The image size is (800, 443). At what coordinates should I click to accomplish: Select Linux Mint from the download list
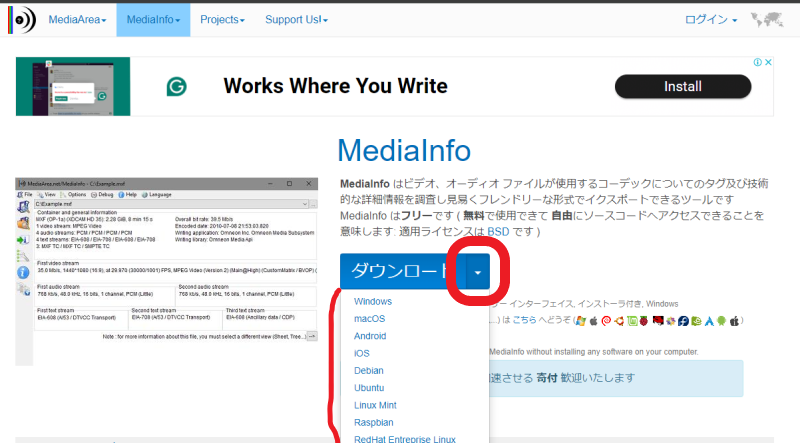point(375,405)
